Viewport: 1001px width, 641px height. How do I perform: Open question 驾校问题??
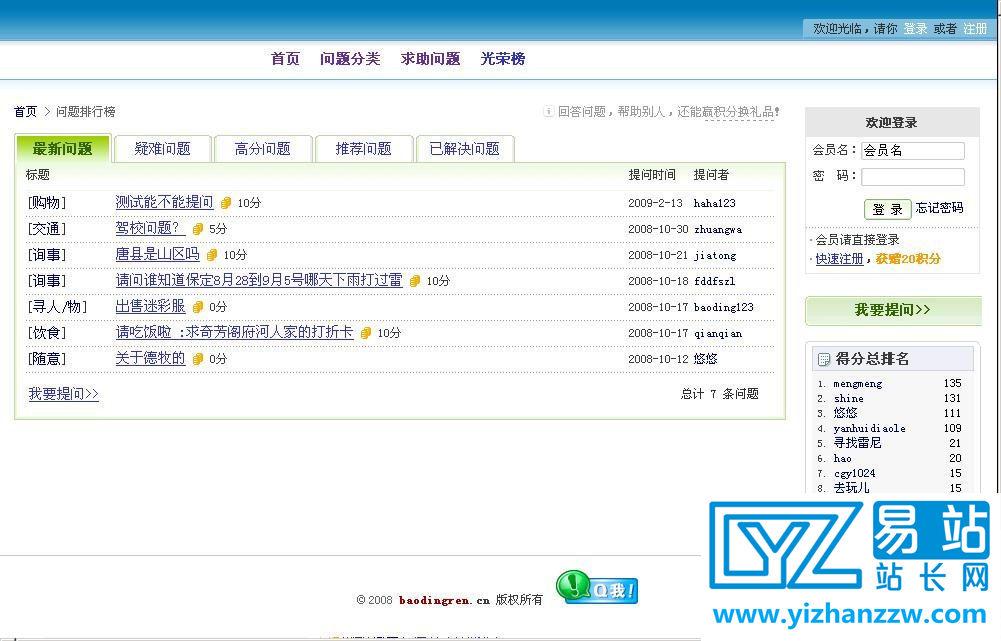pyautogui.click(x=150, y=228)
